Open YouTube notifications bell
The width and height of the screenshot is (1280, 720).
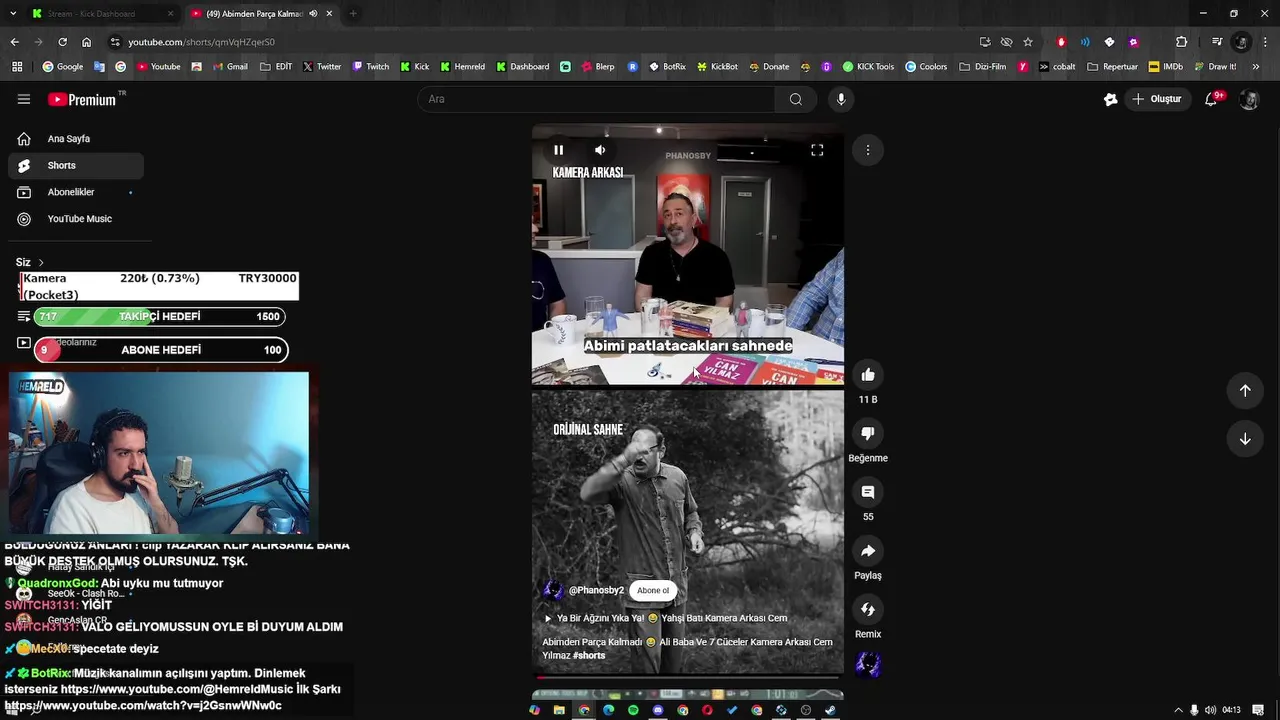pos(1211,99)
